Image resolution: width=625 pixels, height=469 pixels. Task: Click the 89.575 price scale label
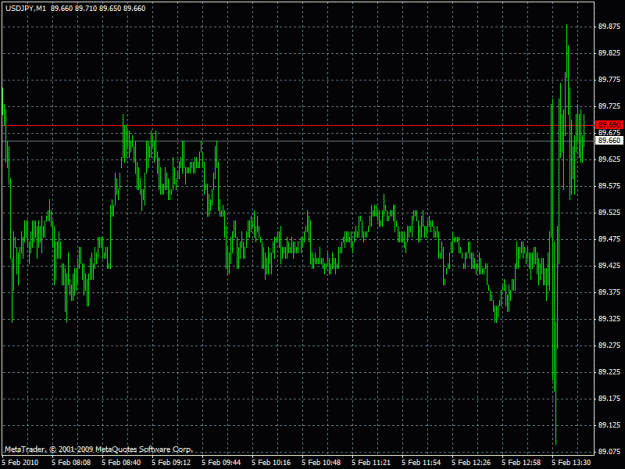coord(609,186)
